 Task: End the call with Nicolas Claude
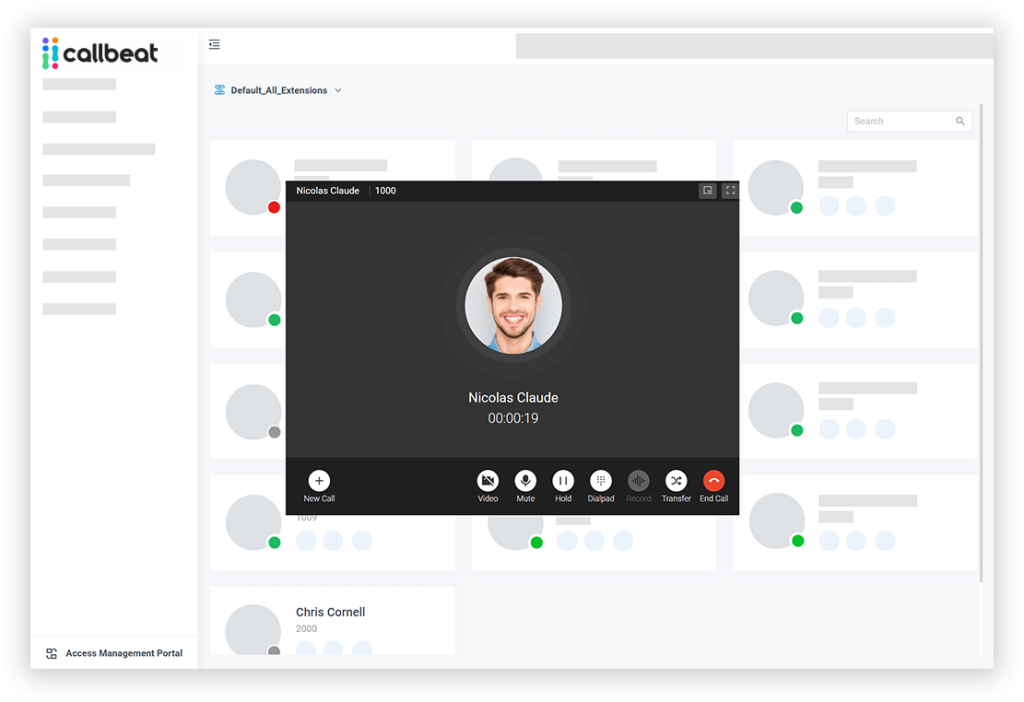pos(714,481)
